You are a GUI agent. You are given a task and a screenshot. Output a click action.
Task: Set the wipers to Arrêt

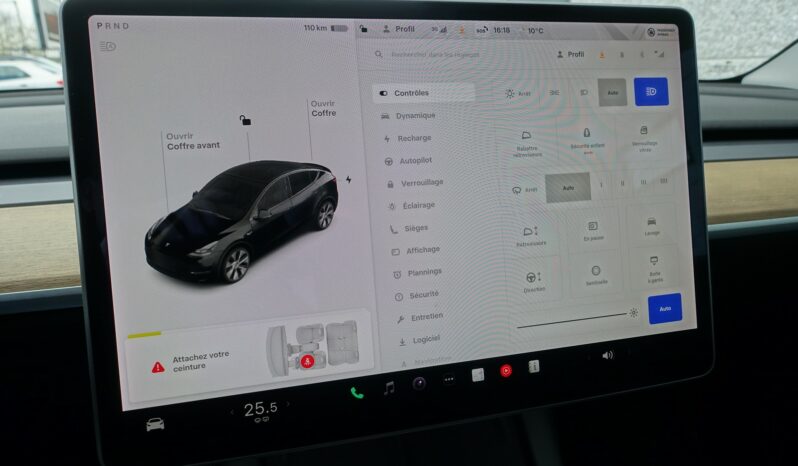coord(524,190)
